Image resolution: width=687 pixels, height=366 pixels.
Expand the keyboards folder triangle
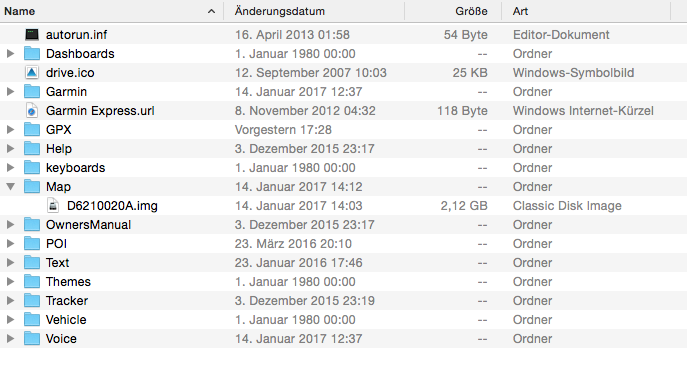click(x=11, y=167)
